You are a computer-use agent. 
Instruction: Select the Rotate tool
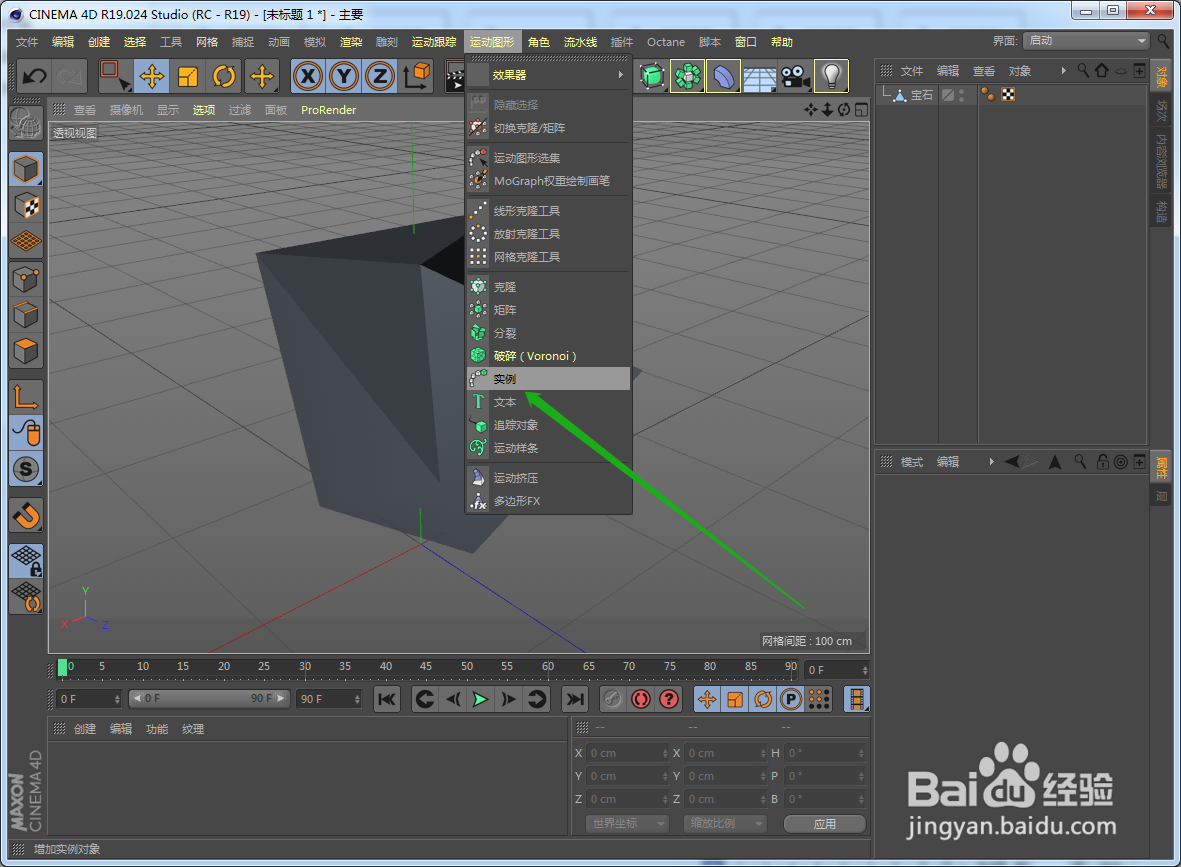224,76
